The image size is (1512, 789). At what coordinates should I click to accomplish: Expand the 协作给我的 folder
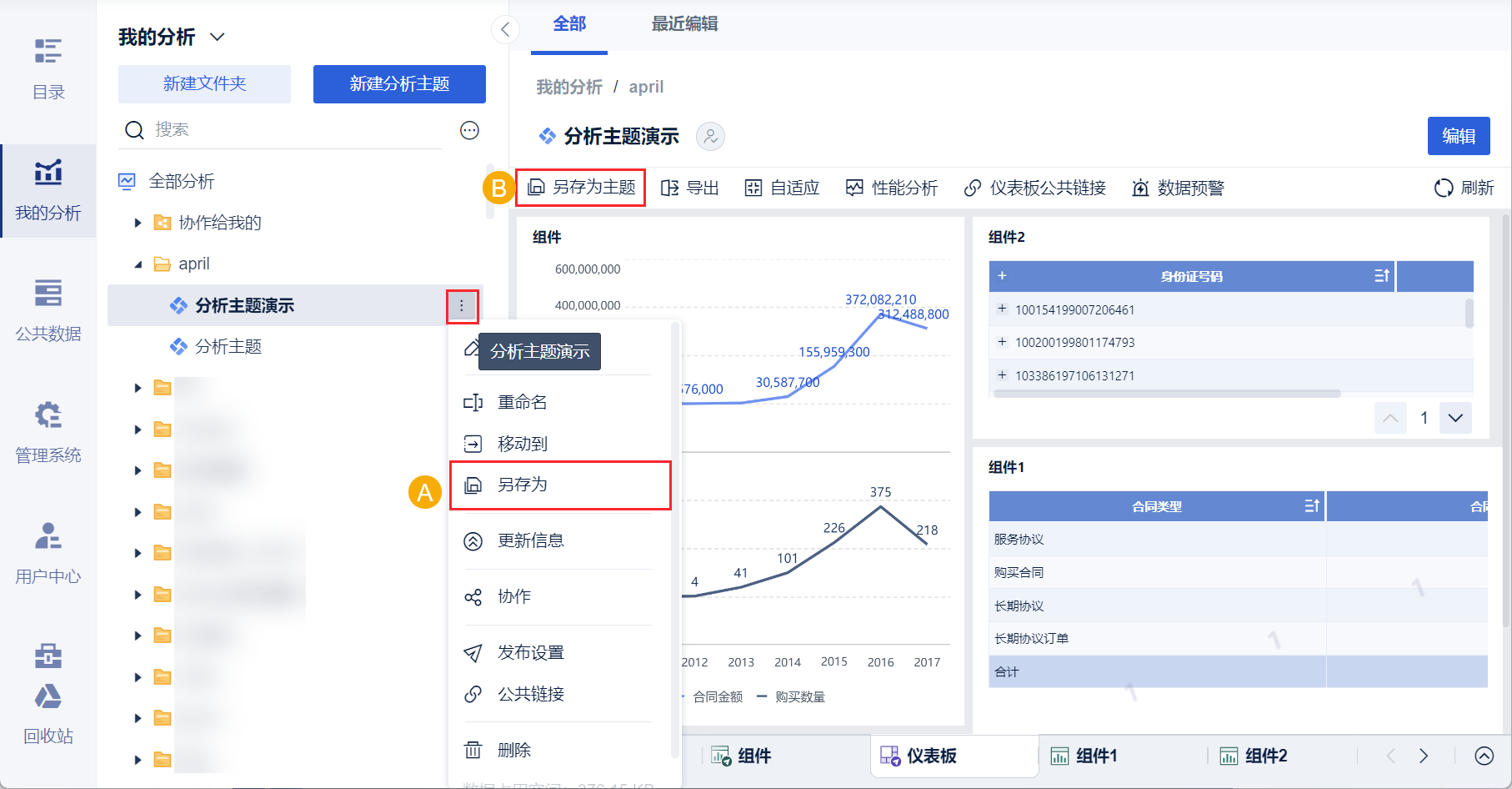click(138, 223)
